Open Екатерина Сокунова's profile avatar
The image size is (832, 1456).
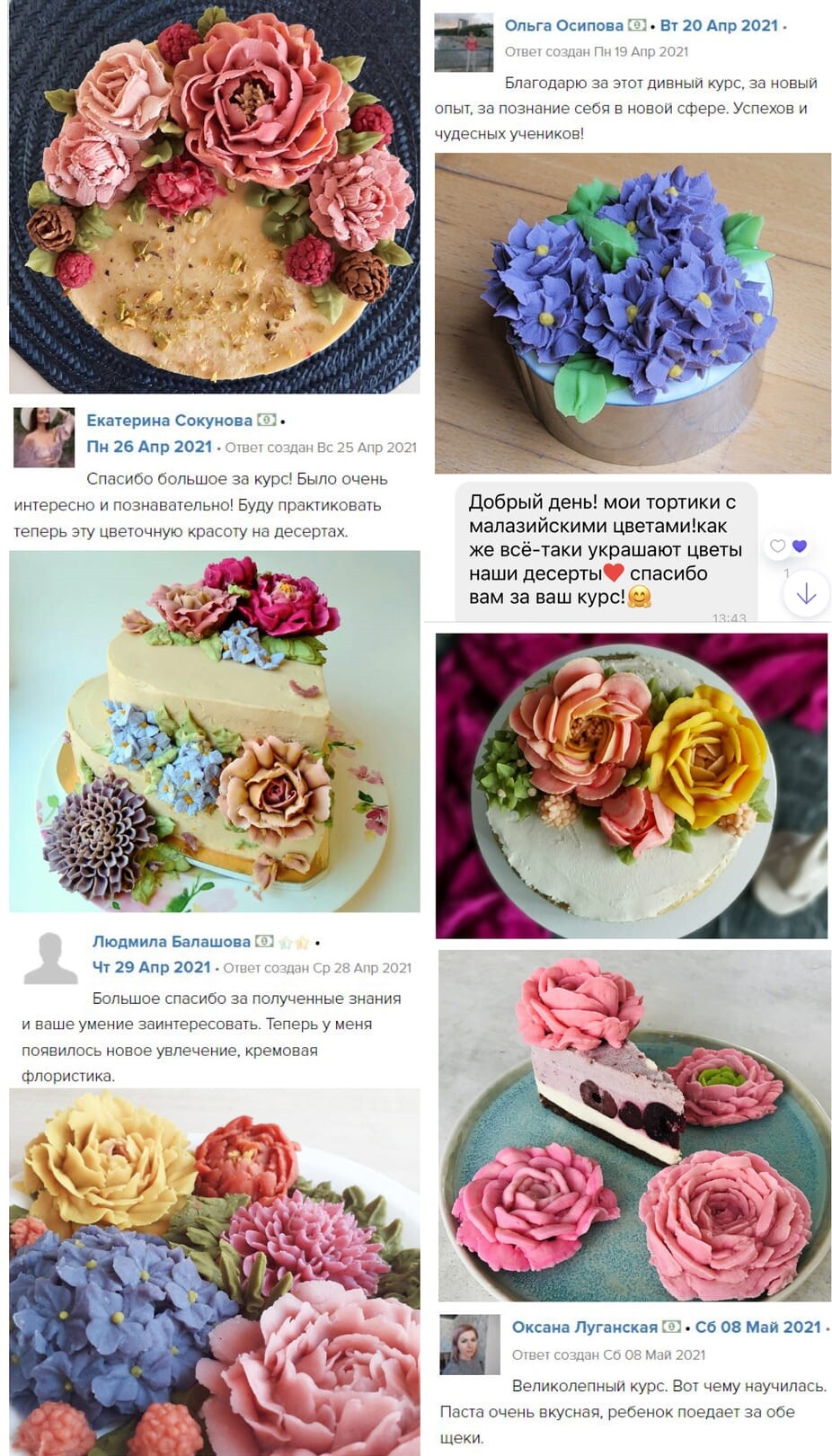[x=44, y=437]
